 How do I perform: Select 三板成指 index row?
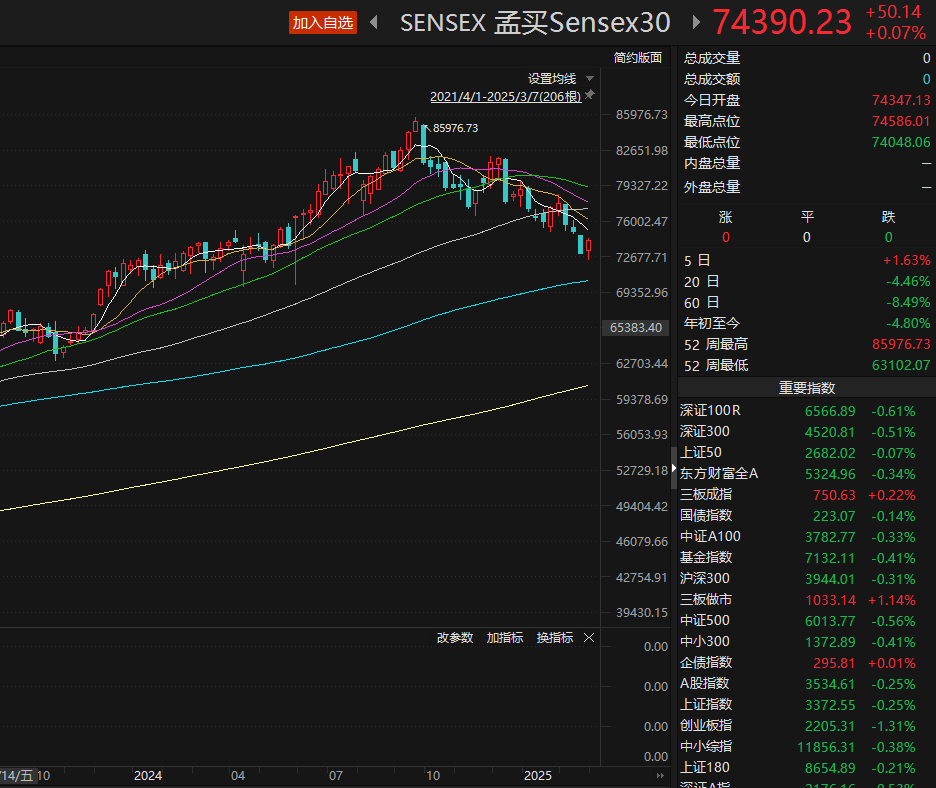806,495
